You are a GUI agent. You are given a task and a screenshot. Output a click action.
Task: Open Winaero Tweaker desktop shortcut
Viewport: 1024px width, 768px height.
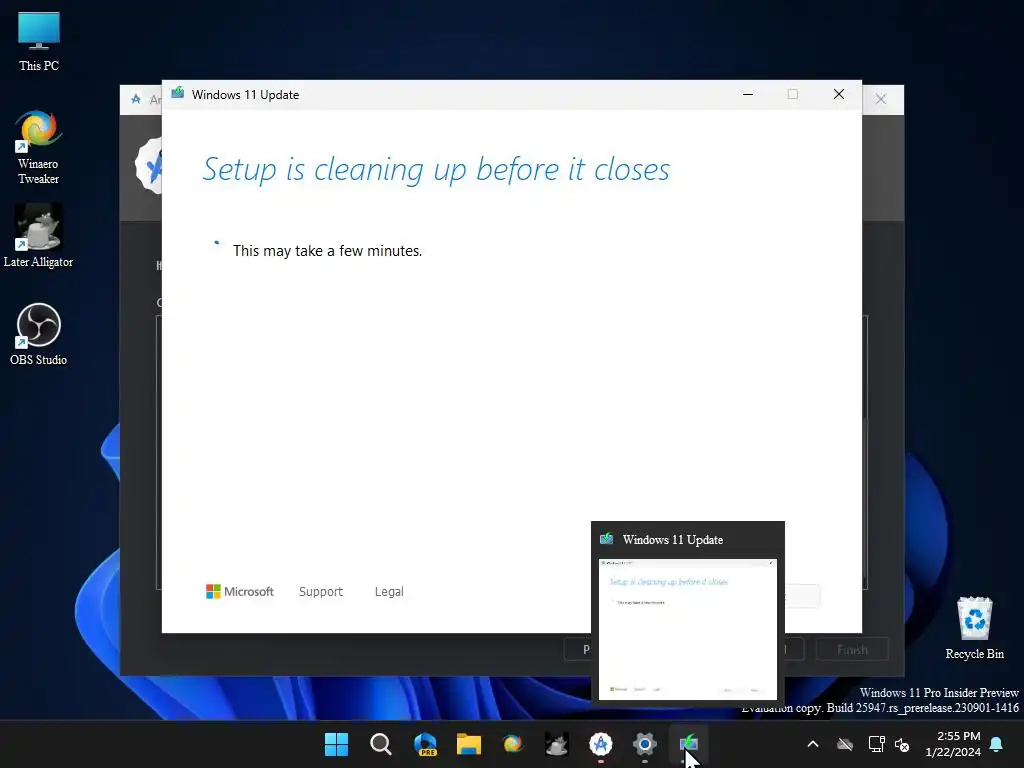(39, 148)
